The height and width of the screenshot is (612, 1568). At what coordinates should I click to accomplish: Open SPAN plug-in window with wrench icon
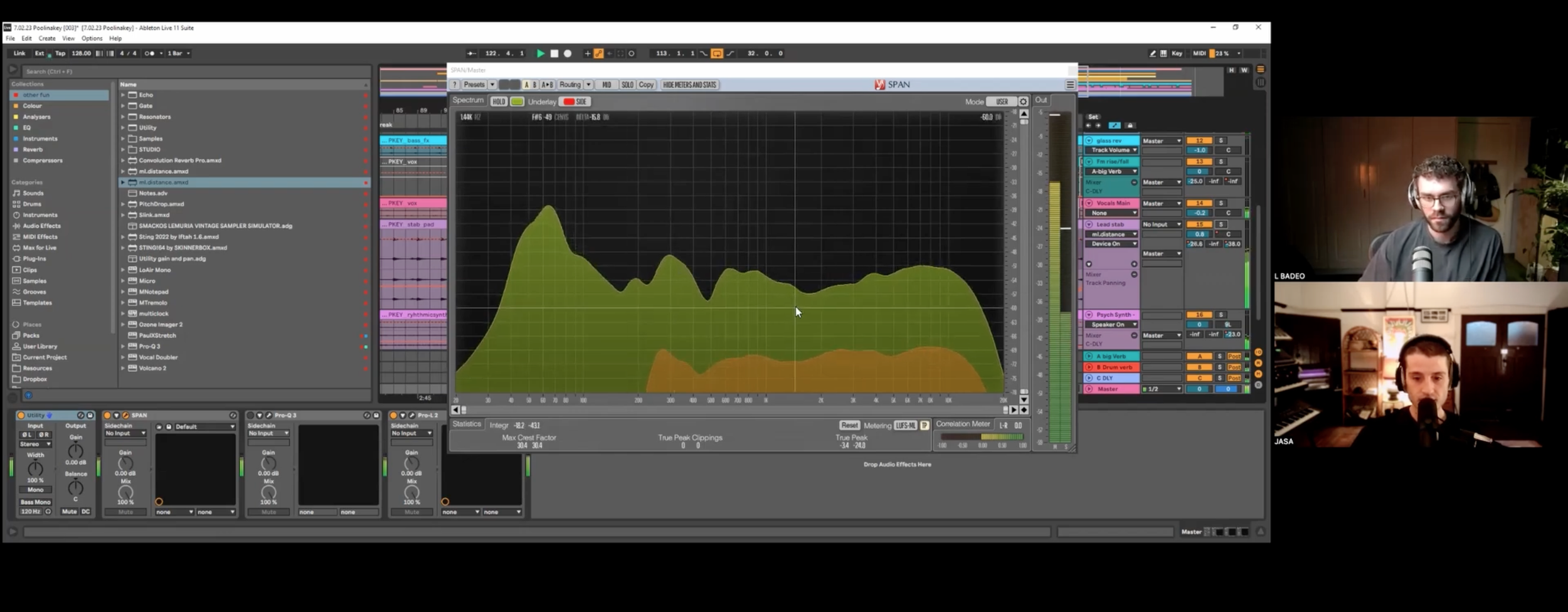(125, 415)
